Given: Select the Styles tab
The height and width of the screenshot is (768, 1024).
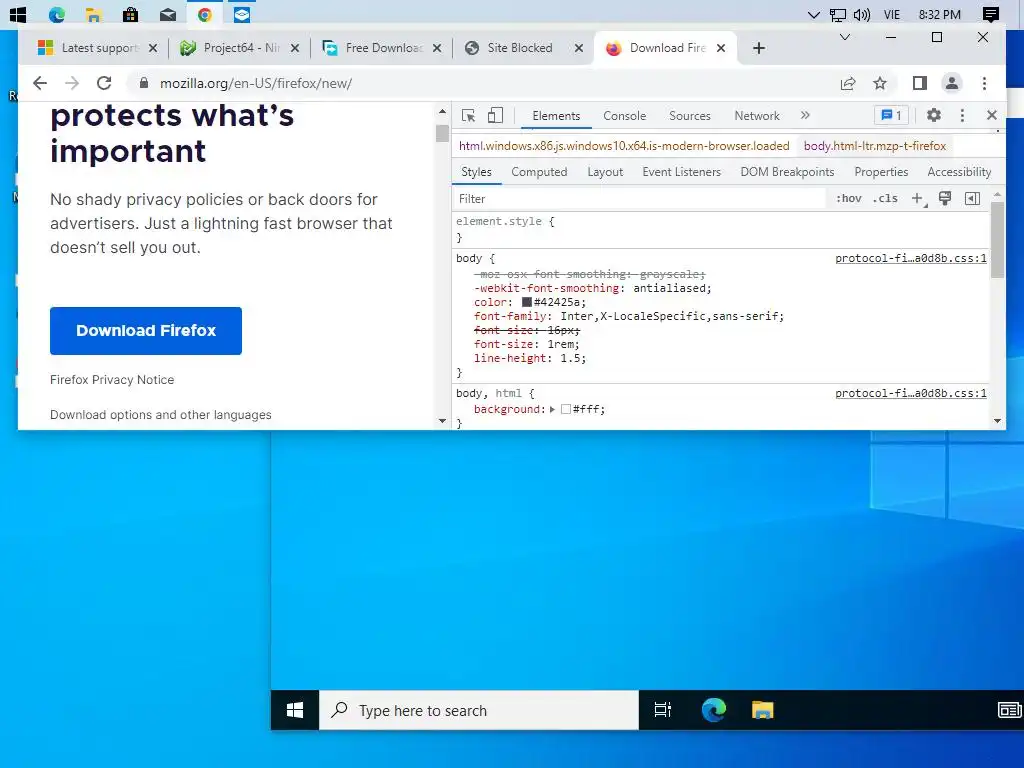Looking at the screenshot, I should tap(476, 172).
